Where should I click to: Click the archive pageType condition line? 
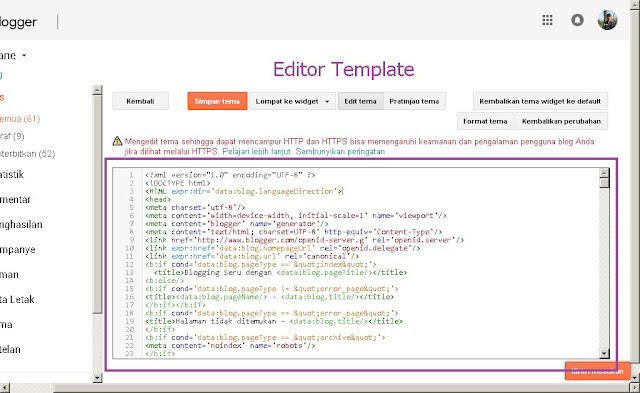pyautogui.click(x=265, y=337)
